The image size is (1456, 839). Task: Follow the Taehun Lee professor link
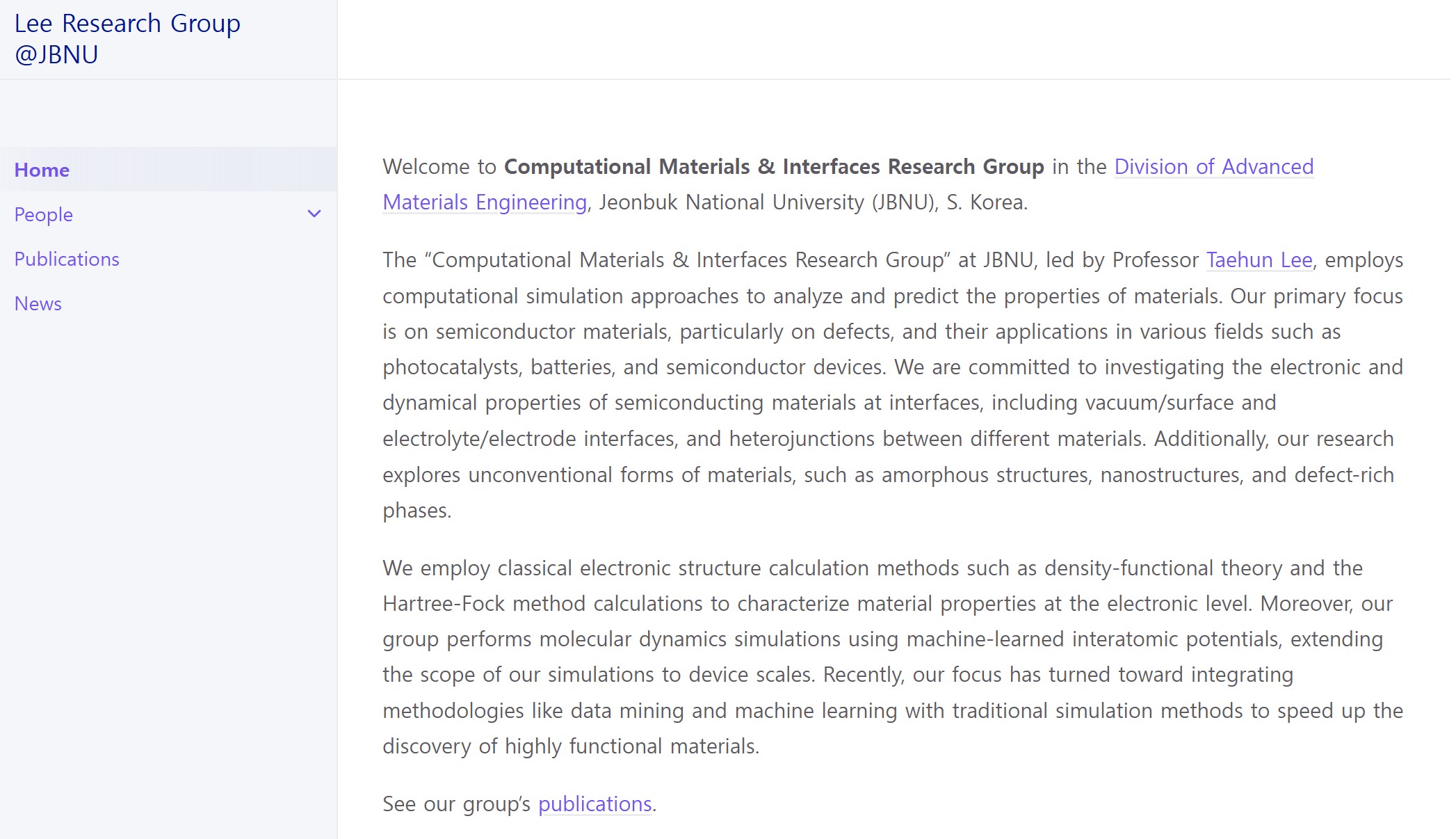pos(1259,260)
